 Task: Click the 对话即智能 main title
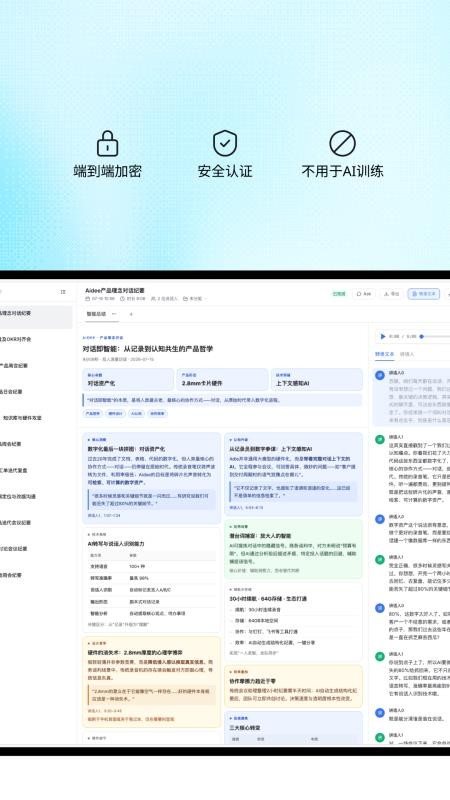[x=148, y=349]
